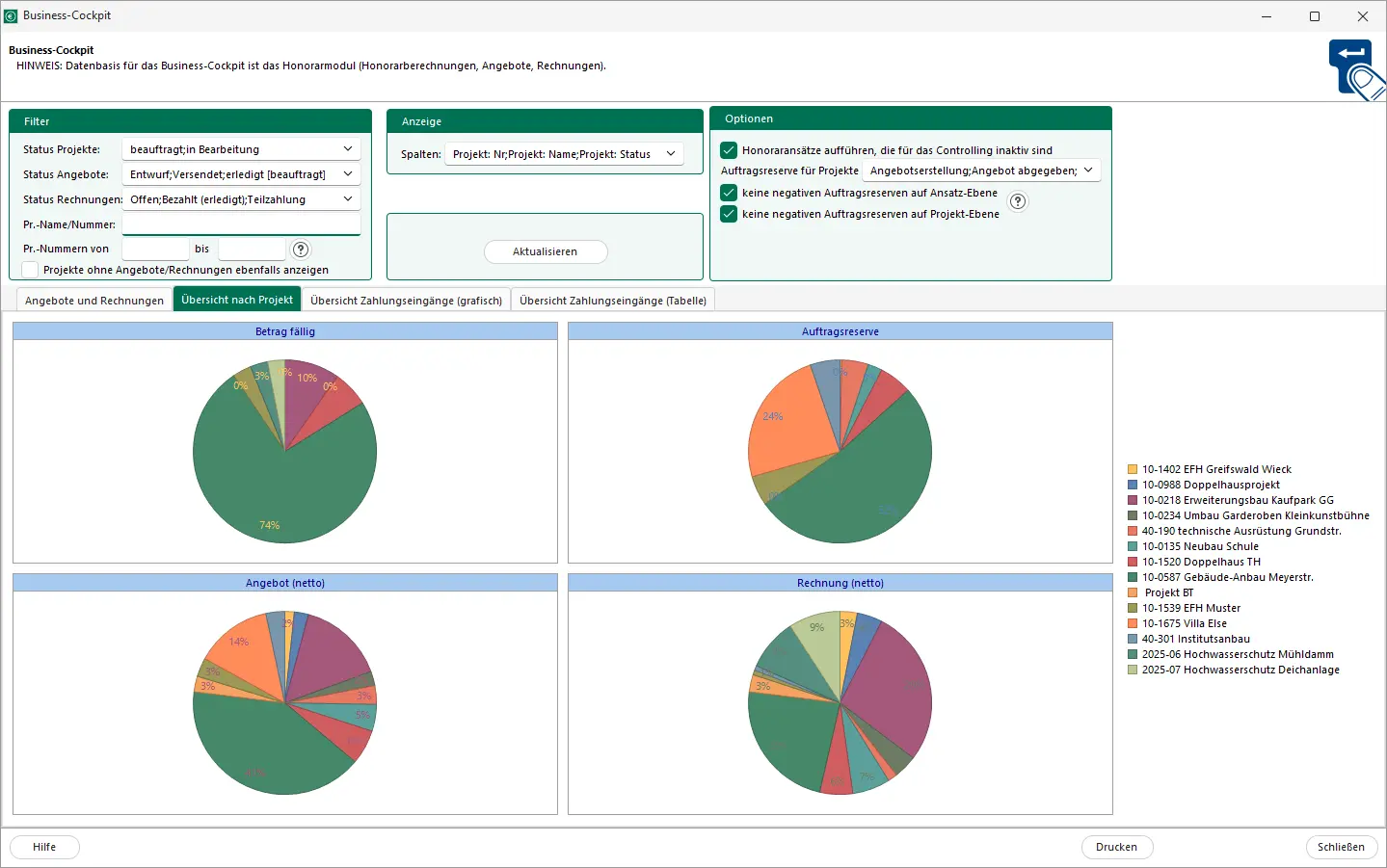
Task: Expand the Status Angebote dropdown
Action: click(347, 174)
